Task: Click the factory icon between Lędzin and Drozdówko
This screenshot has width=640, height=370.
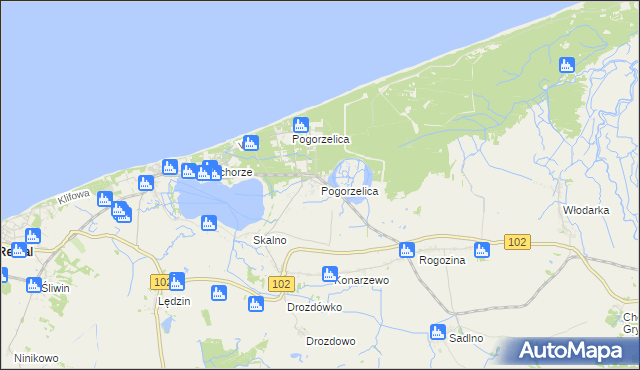Action: coord(219,293)
